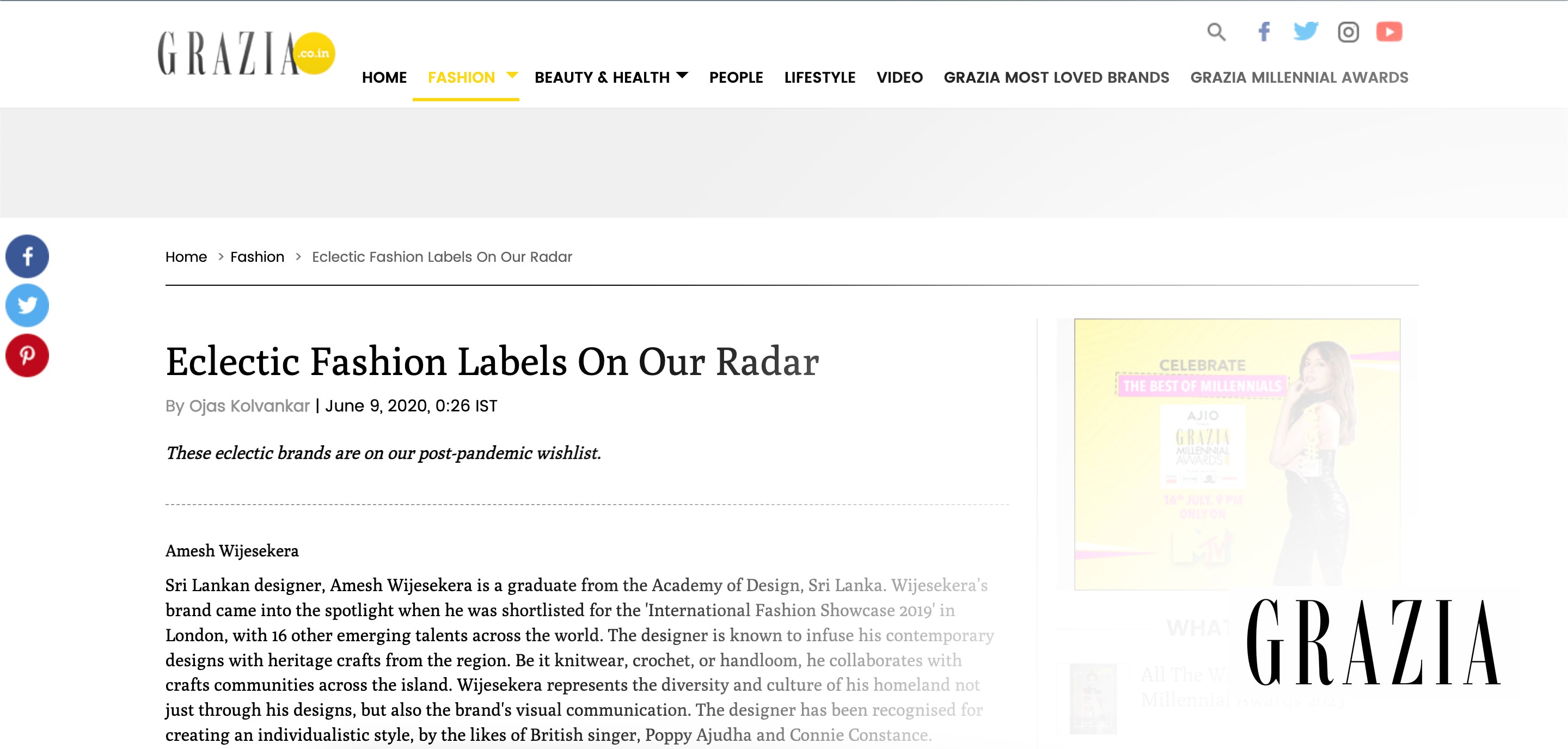
Task: Open Grazia's Twitter page from header
Action: pos(1305,32)
